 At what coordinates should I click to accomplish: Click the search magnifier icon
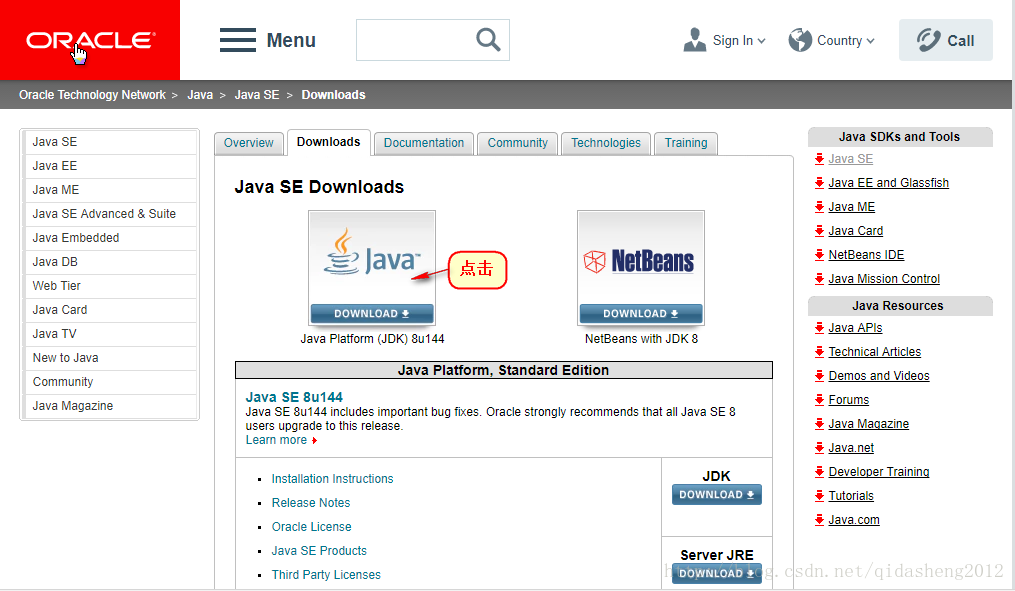point(488,40)
